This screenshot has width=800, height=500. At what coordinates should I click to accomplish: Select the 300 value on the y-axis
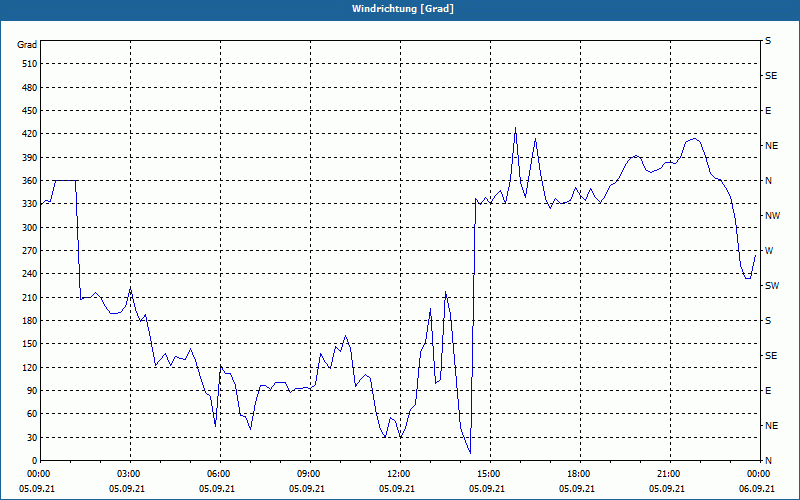30,227
